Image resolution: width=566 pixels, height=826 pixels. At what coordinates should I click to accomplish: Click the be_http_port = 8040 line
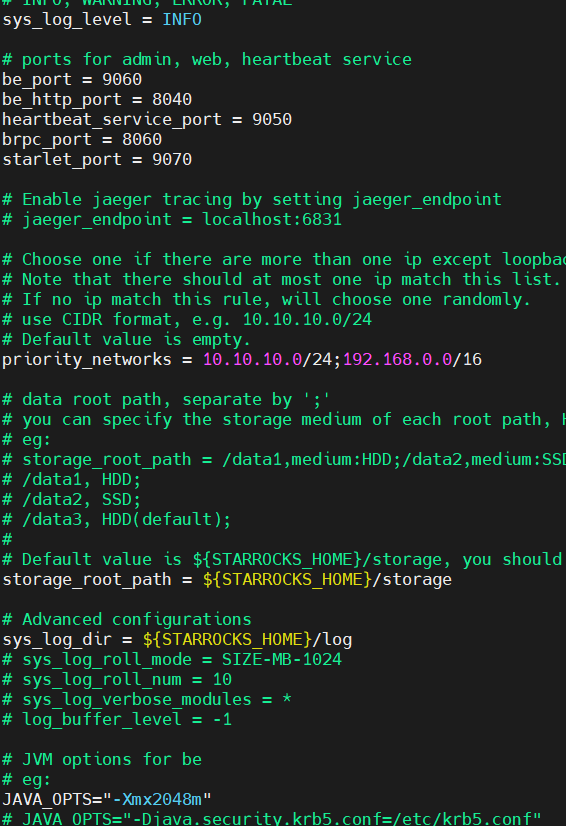tap(97, 100)
